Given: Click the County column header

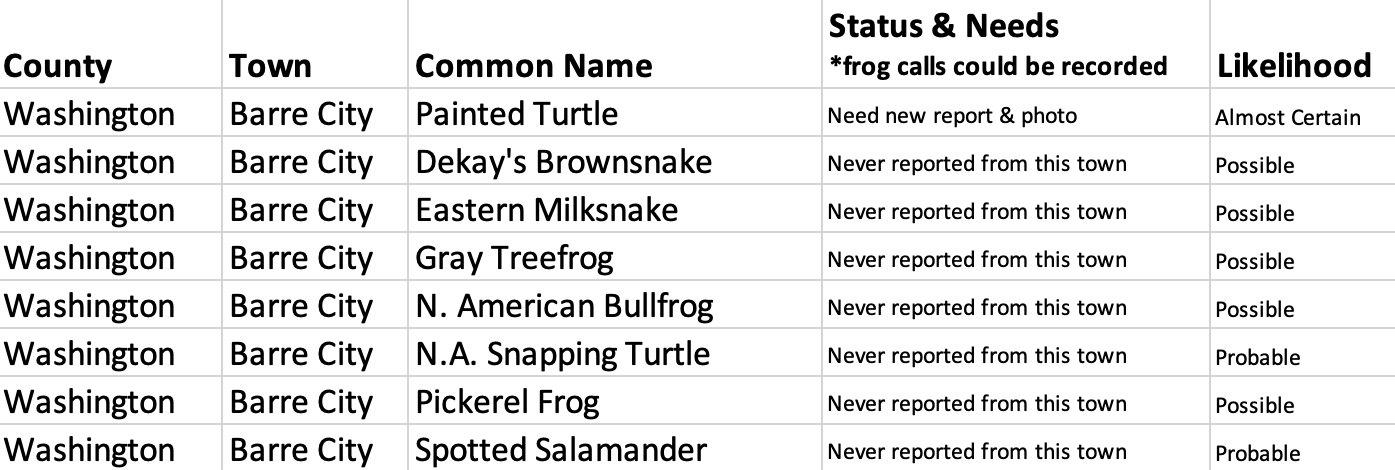Looking at the screenshot, I should 58,66.
